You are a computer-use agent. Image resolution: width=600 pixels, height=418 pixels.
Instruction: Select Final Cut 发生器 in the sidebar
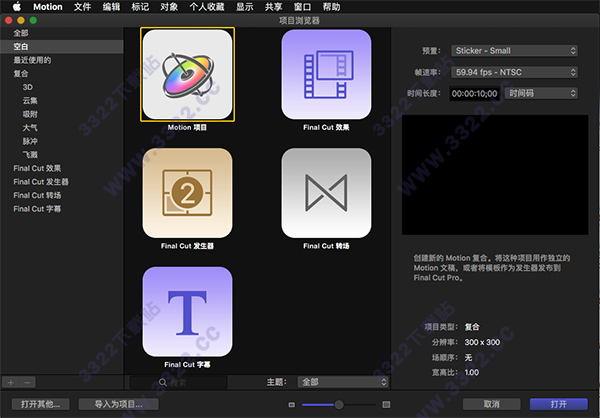[x=41, y=182]
